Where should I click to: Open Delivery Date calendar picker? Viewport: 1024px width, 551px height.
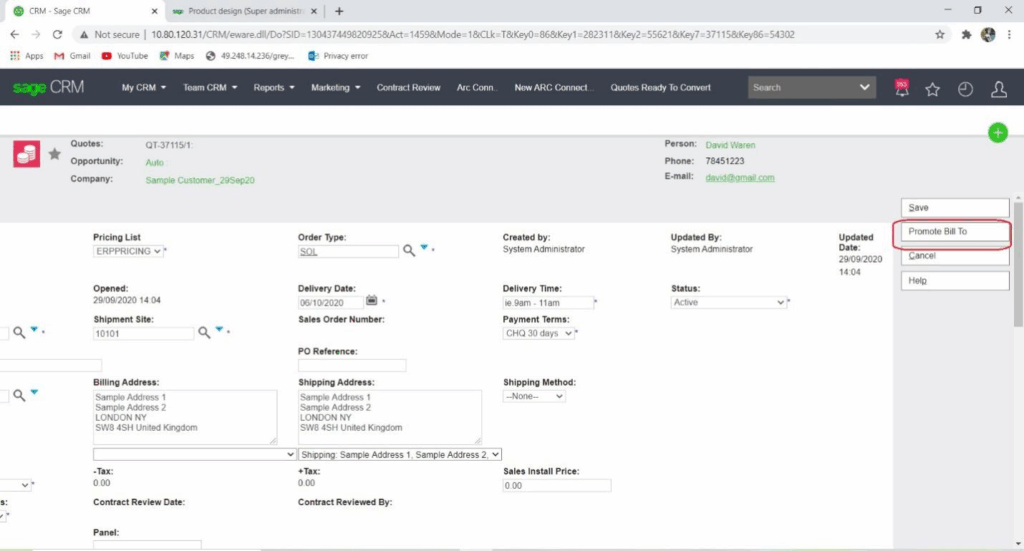pyautogui.click(x=372, y=300)
